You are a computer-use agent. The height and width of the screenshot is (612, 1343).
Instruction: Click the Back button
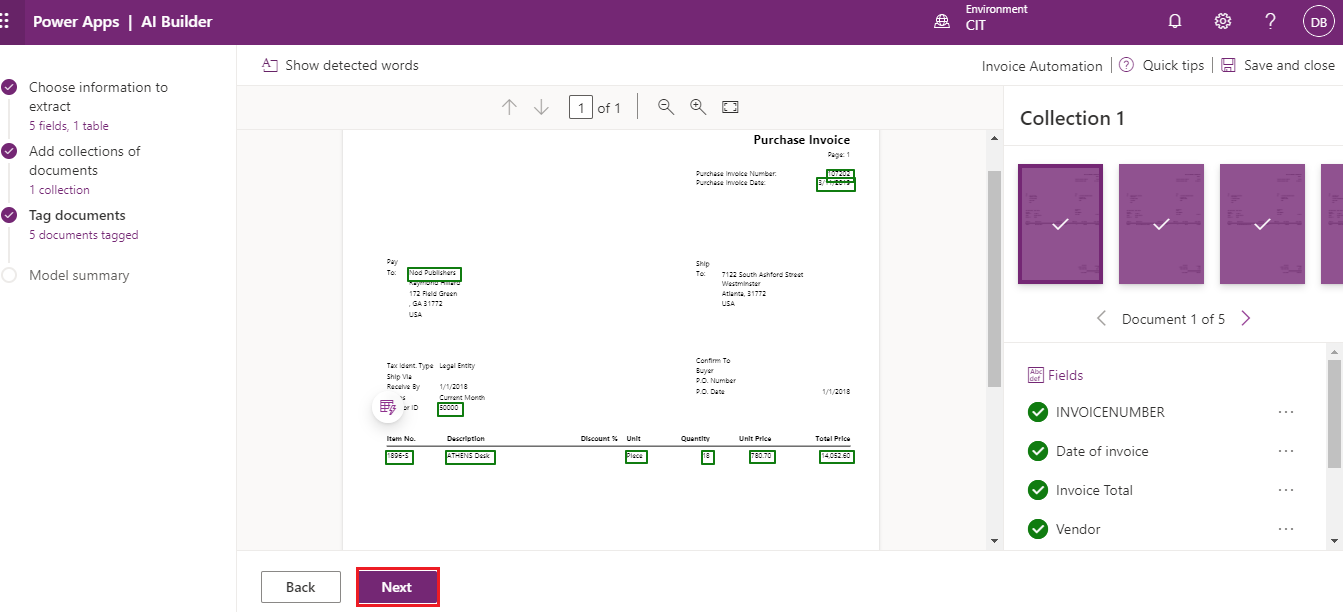pos(300,587)
